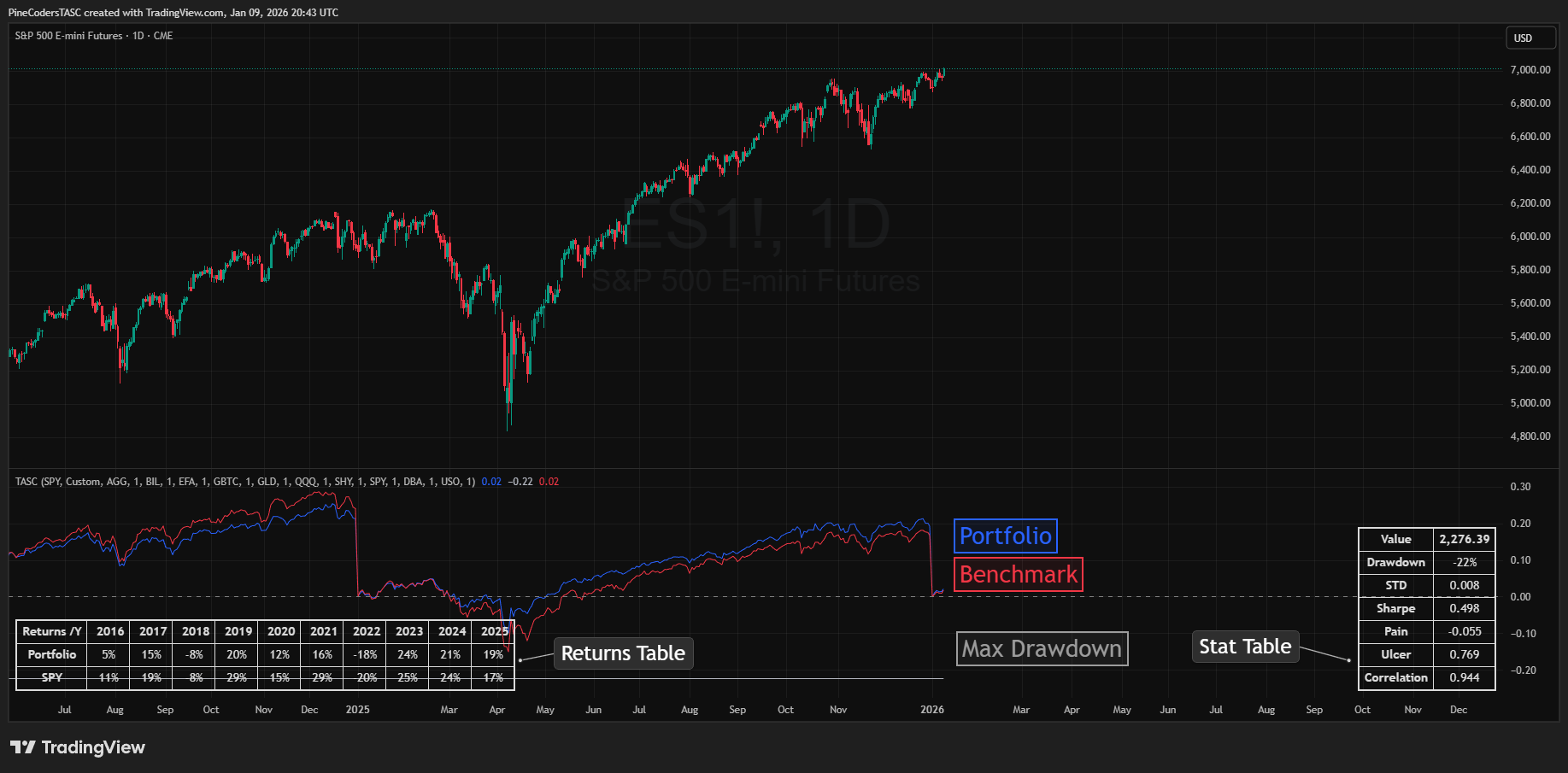
Task: Click the 4,800.00 price axis label
Action: 1530,436
